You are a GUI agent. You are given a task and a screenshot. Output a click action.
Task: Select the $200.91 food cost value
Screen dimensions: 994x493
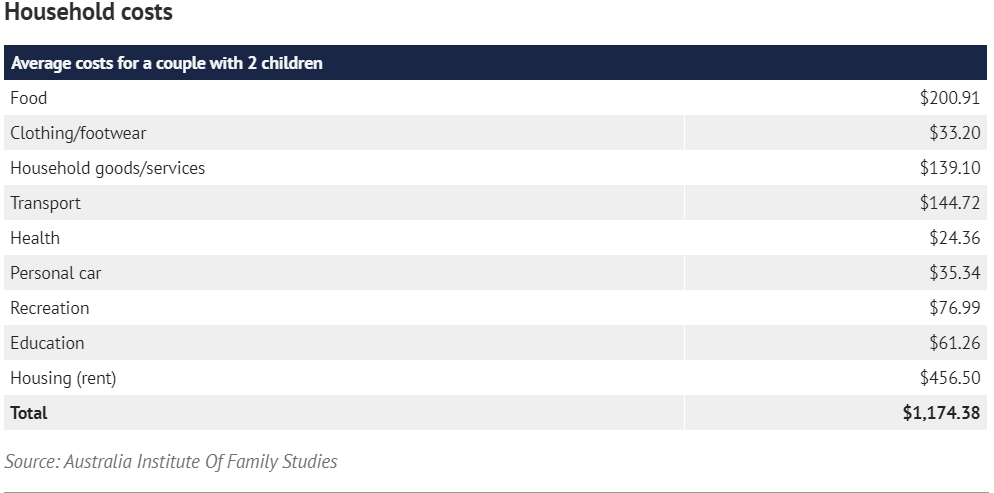point(950,98)
